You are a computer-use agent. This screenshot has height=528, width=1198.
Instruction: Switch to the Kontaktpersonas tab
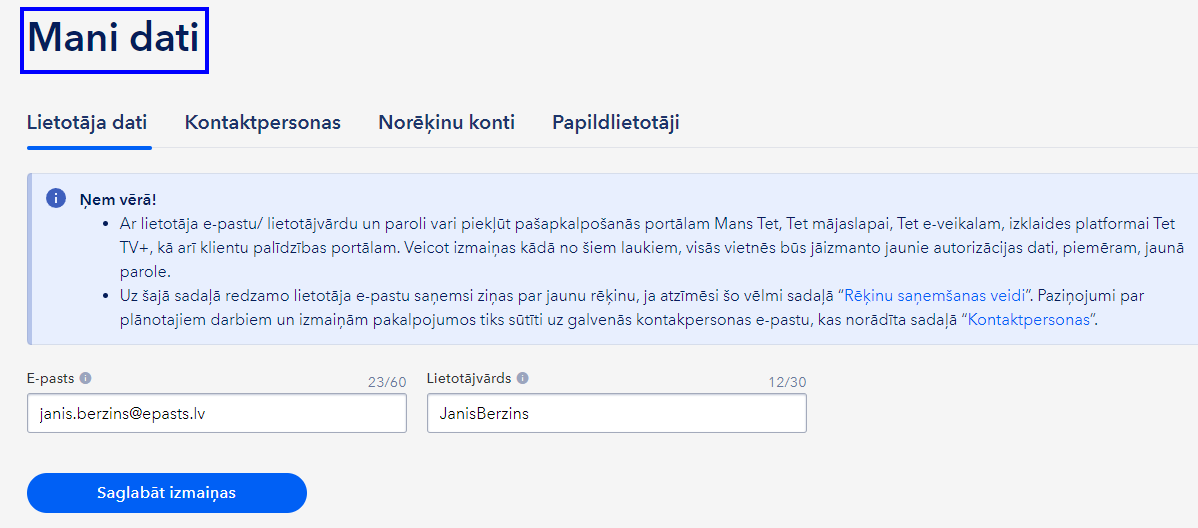[263, 122]
